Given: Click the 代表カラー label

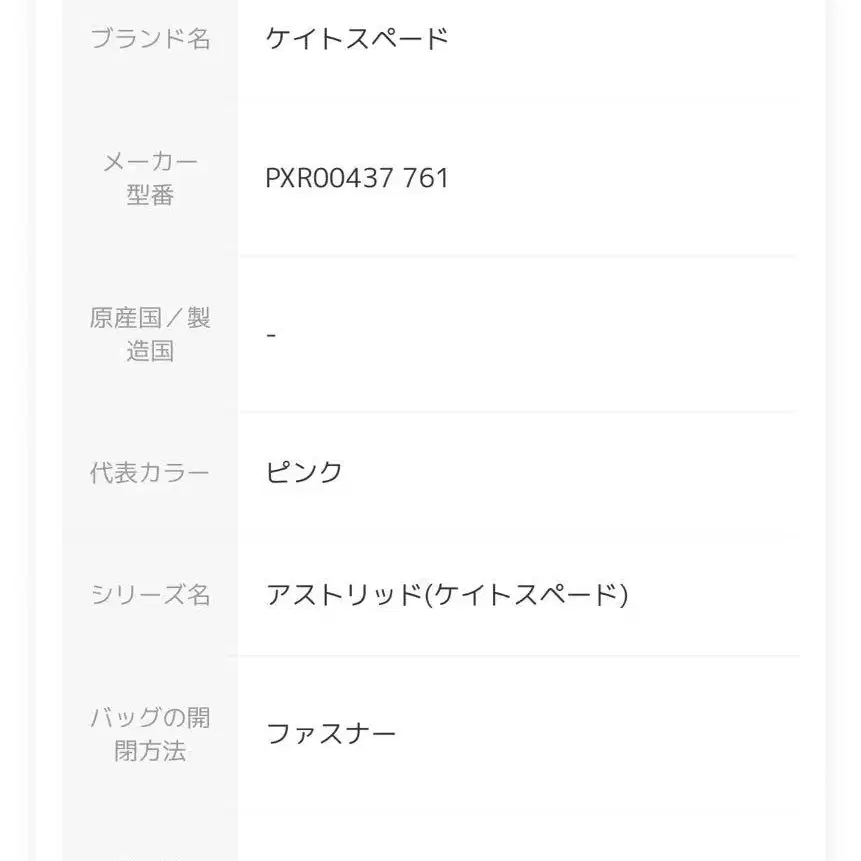Looking at the screenshot, I should click(x=150, y=472).
